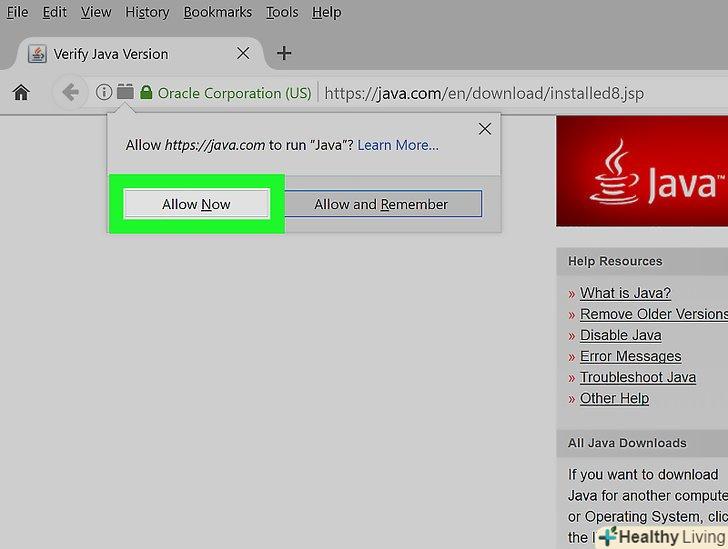Open Remove Older Versions link
The image size is (728, 549).
[x=654, y=314]
